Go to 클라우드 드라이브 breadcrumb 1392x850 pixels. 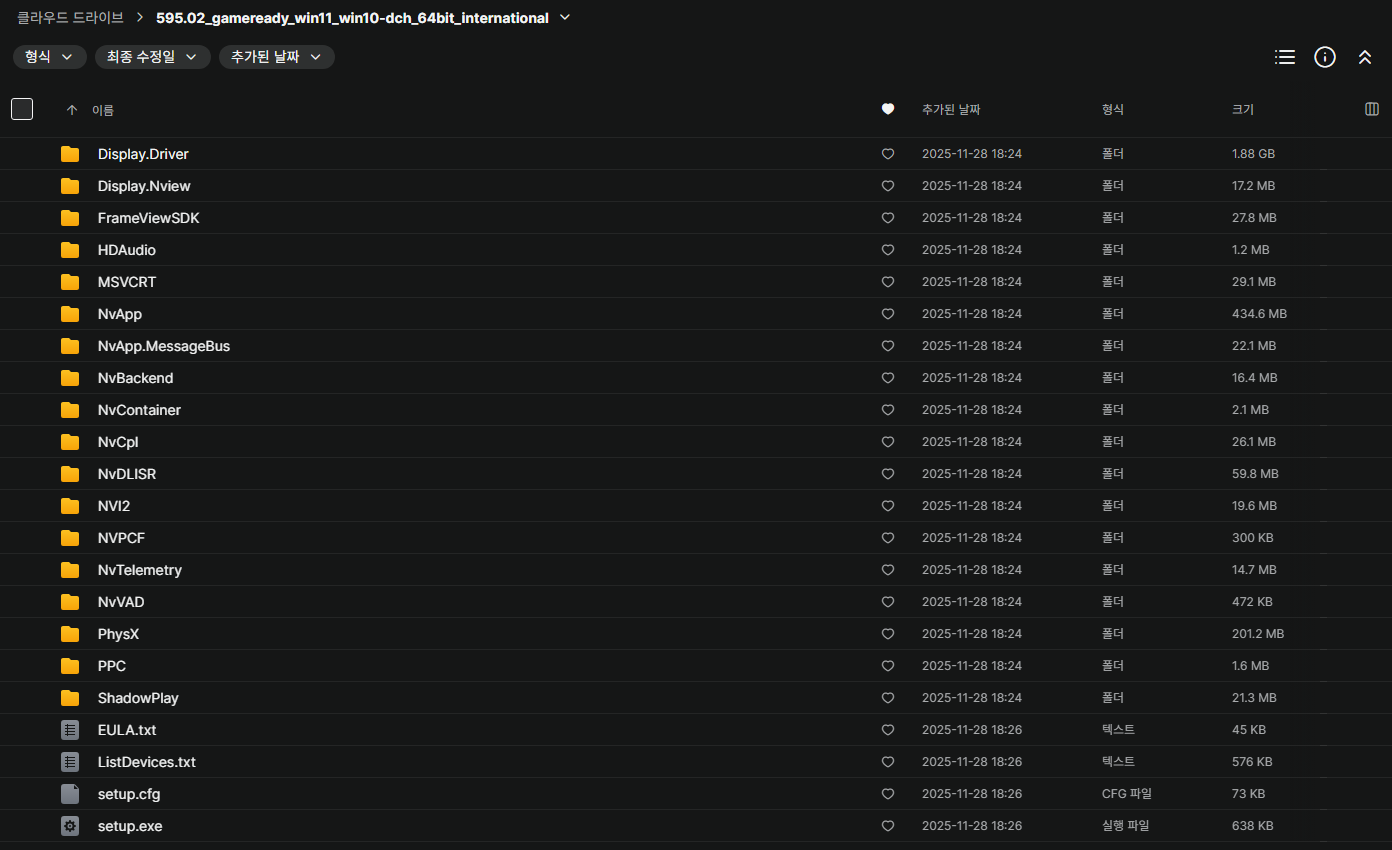[x=70, y=18]
